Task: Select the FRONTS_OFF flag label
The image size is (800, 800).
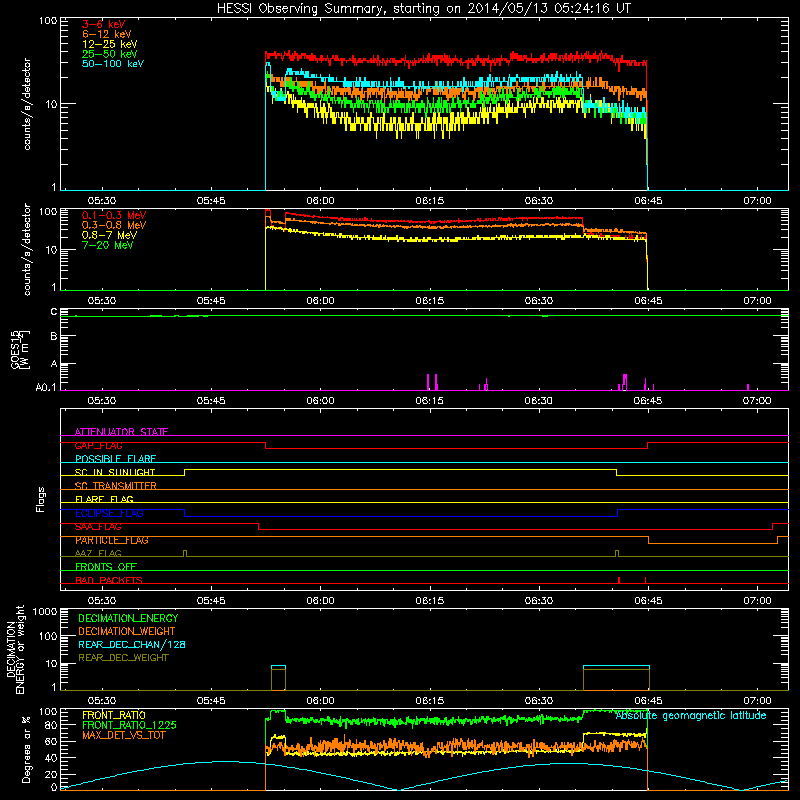Action: (106, 567)
